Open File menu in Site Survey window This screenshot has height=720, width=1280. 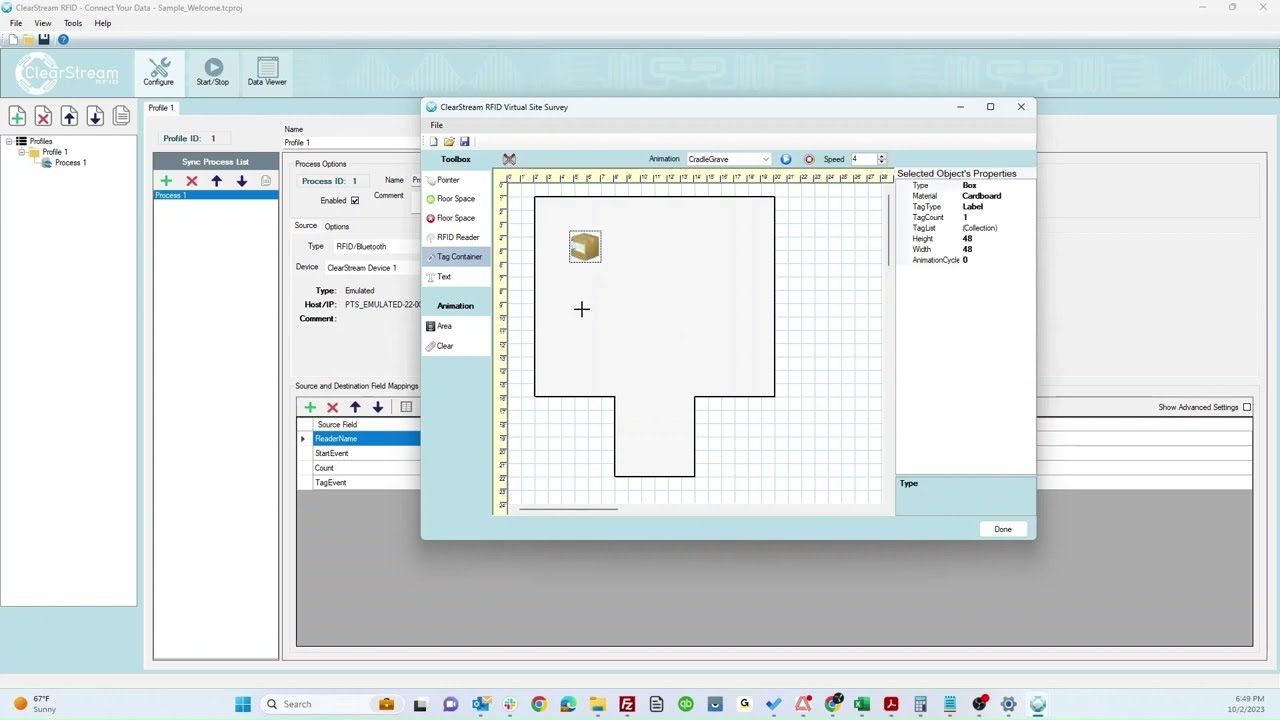(x=437, y=125)
